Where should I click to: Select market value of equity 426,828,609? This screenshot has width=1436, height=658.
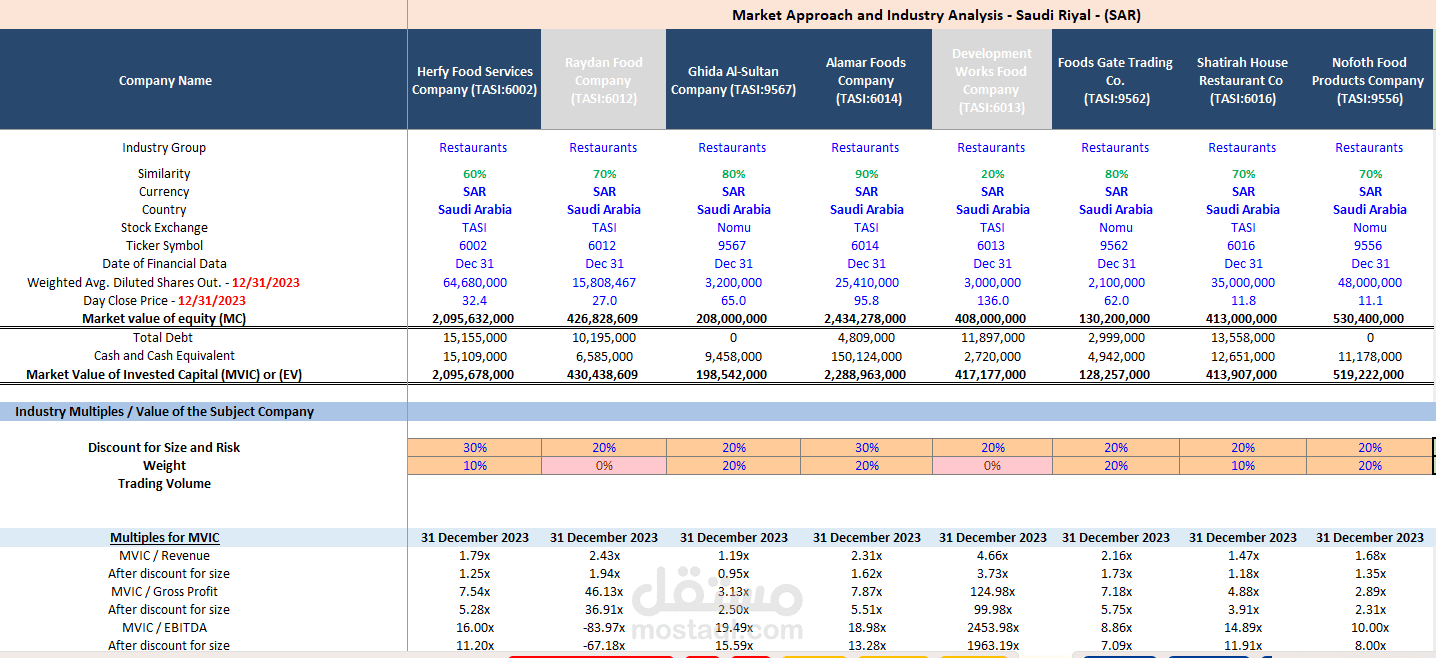[603, 319]
